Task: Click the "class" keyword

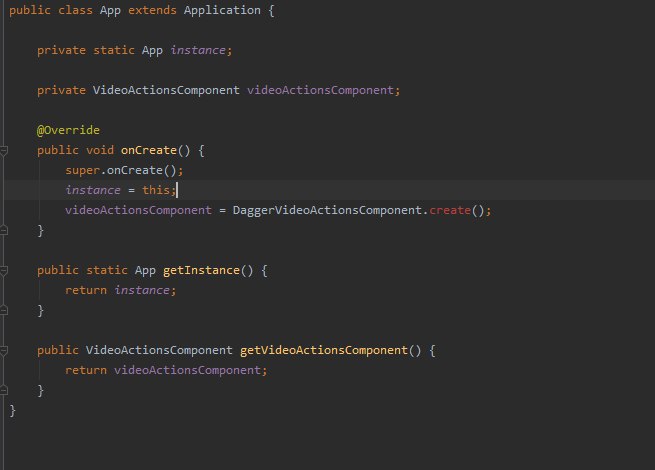Action: tap(75, 10)
